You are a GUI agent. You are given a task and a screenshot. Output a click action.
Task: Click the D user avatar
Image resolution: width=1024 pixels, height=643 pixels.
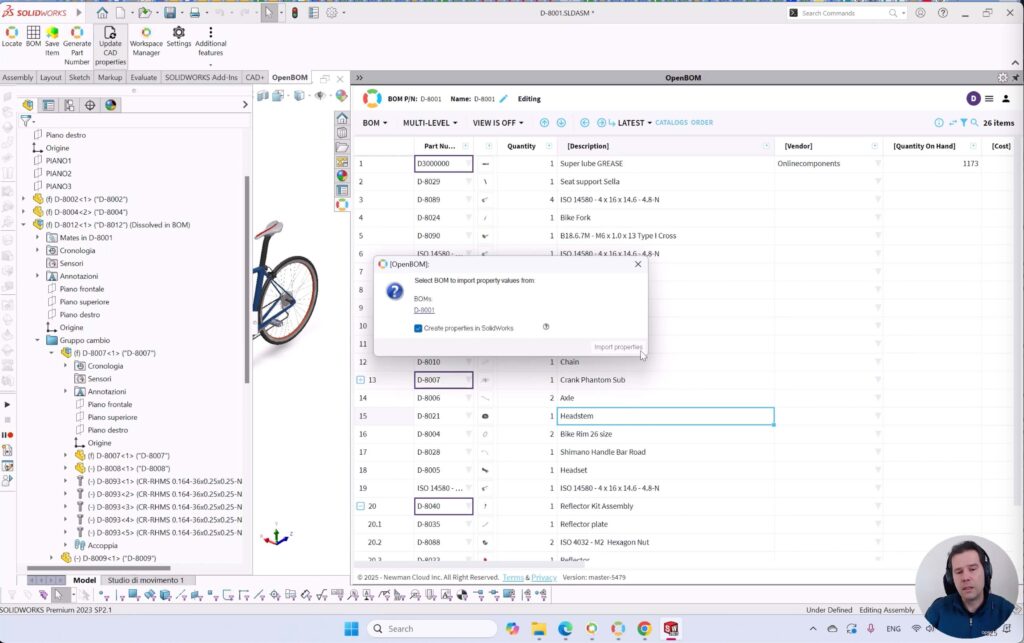pyautogui.click(x=973, y=99)
